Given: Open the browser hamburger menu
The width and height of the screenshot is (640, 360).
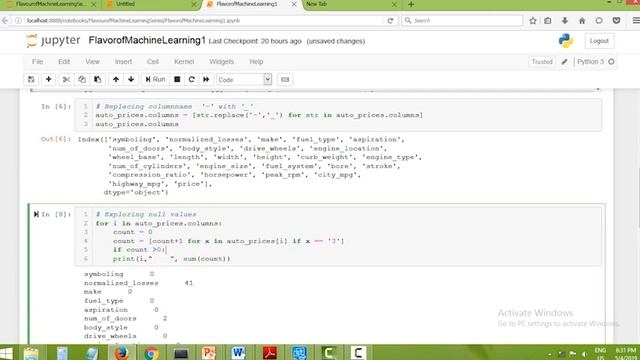Looking at the screenshot, I should click(636, 20).
